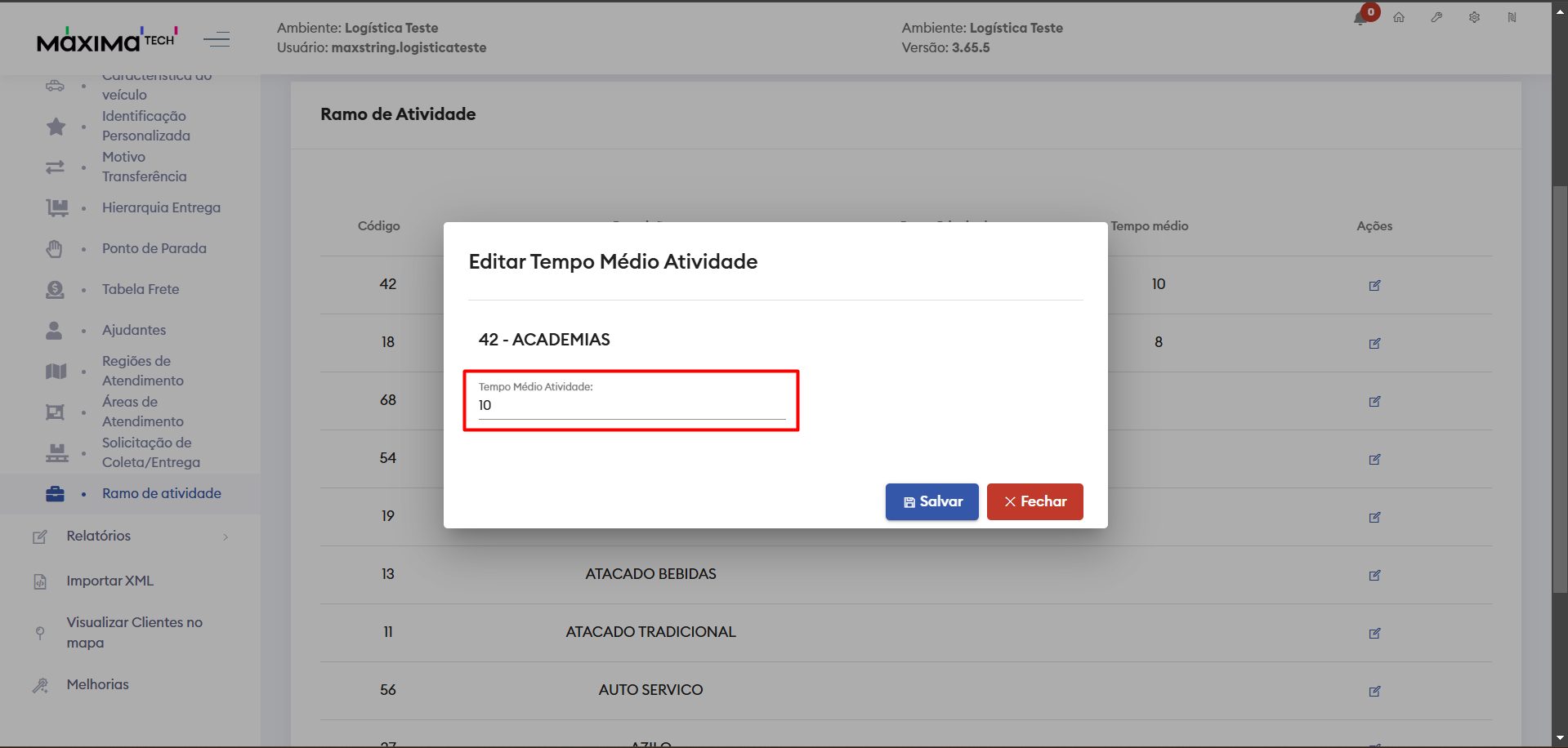Screen dimensions: 1568x748
Task: Open the Melhorias menu item
Action: coord(98,684)
